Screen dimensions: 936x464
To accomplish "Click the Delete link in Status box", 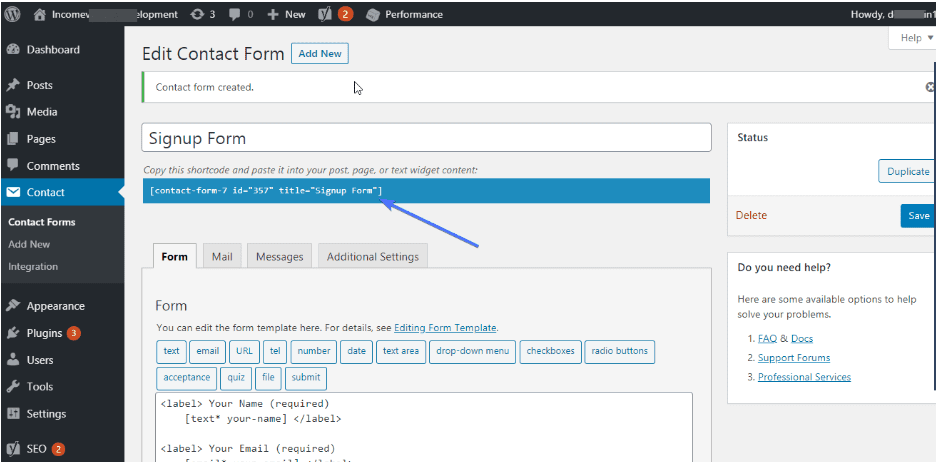I will tap(751, 215).
